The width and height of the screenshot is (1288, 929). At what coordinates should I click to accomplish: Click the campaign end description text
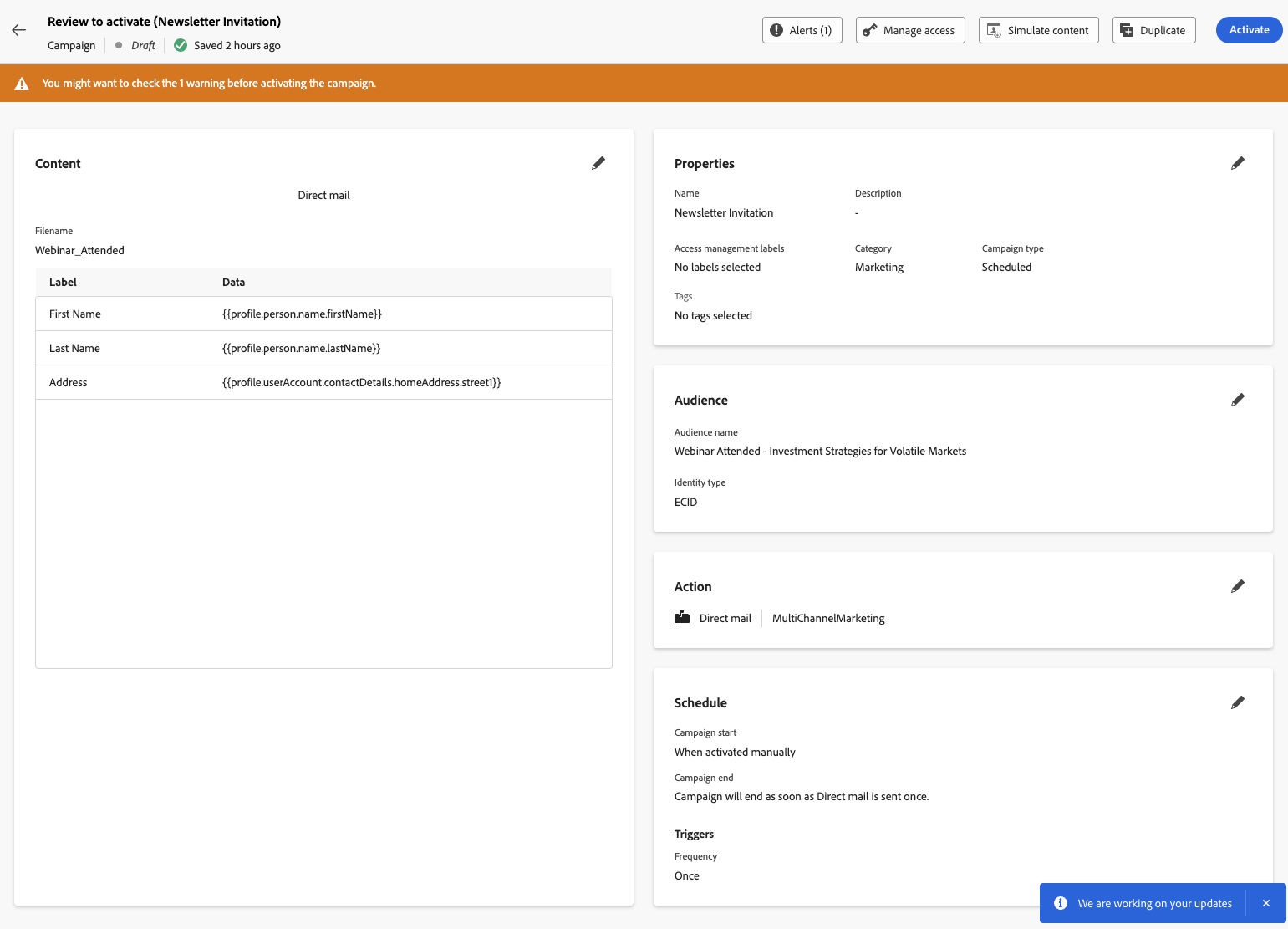(x=802, y=796)
